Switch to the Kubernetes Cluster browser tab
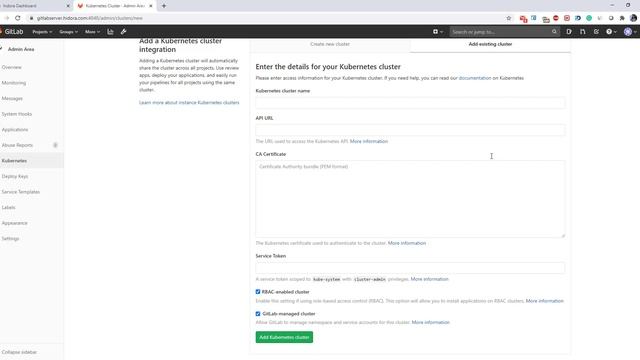 (x=115, y=6)
